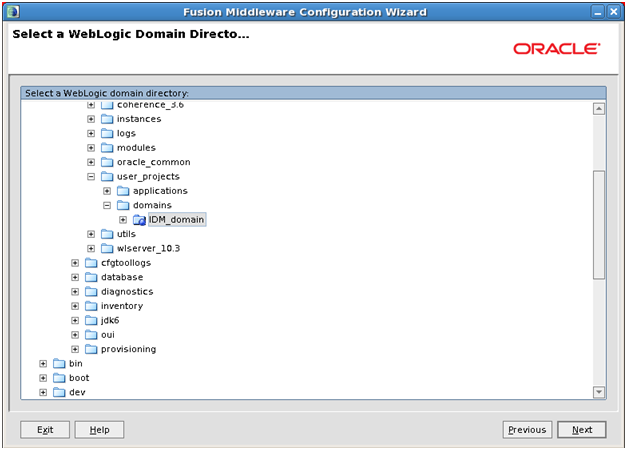Expand the database tree node
This screenshot has height=450, width=627.
[x=75, y=278]
